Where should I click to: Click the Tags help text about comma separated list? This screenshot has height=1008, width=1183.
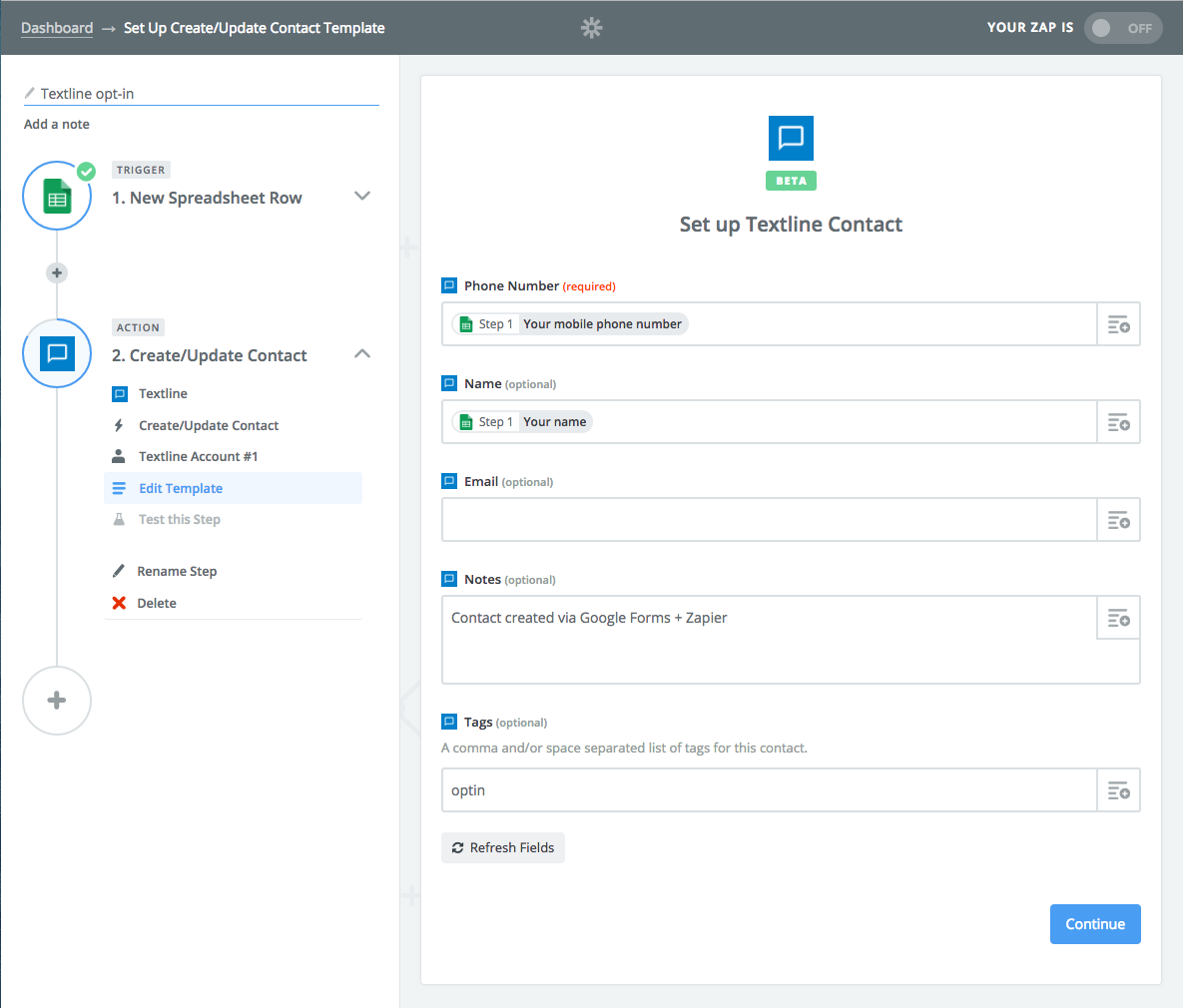coord(624,748)
